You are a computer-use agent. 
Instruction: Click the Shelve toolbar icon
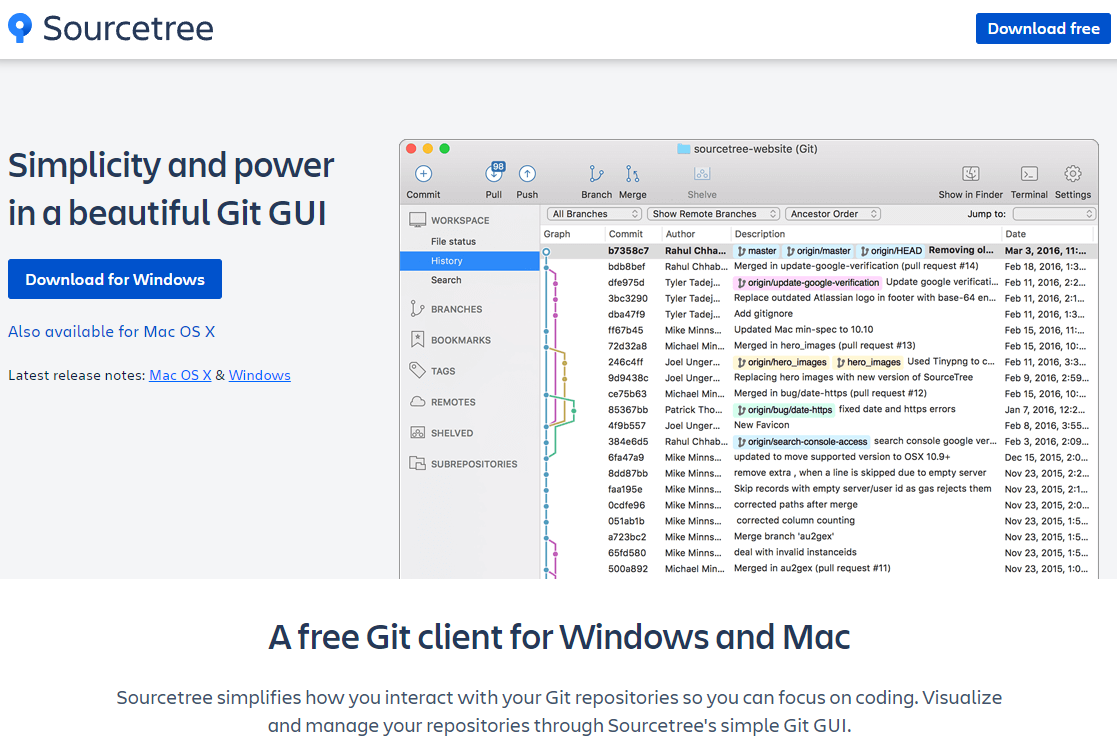(x=702, y=174)
